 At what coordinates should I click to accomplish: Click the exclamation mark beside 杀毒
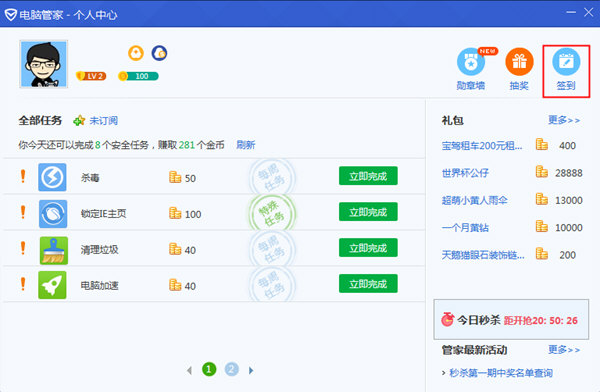23,176
